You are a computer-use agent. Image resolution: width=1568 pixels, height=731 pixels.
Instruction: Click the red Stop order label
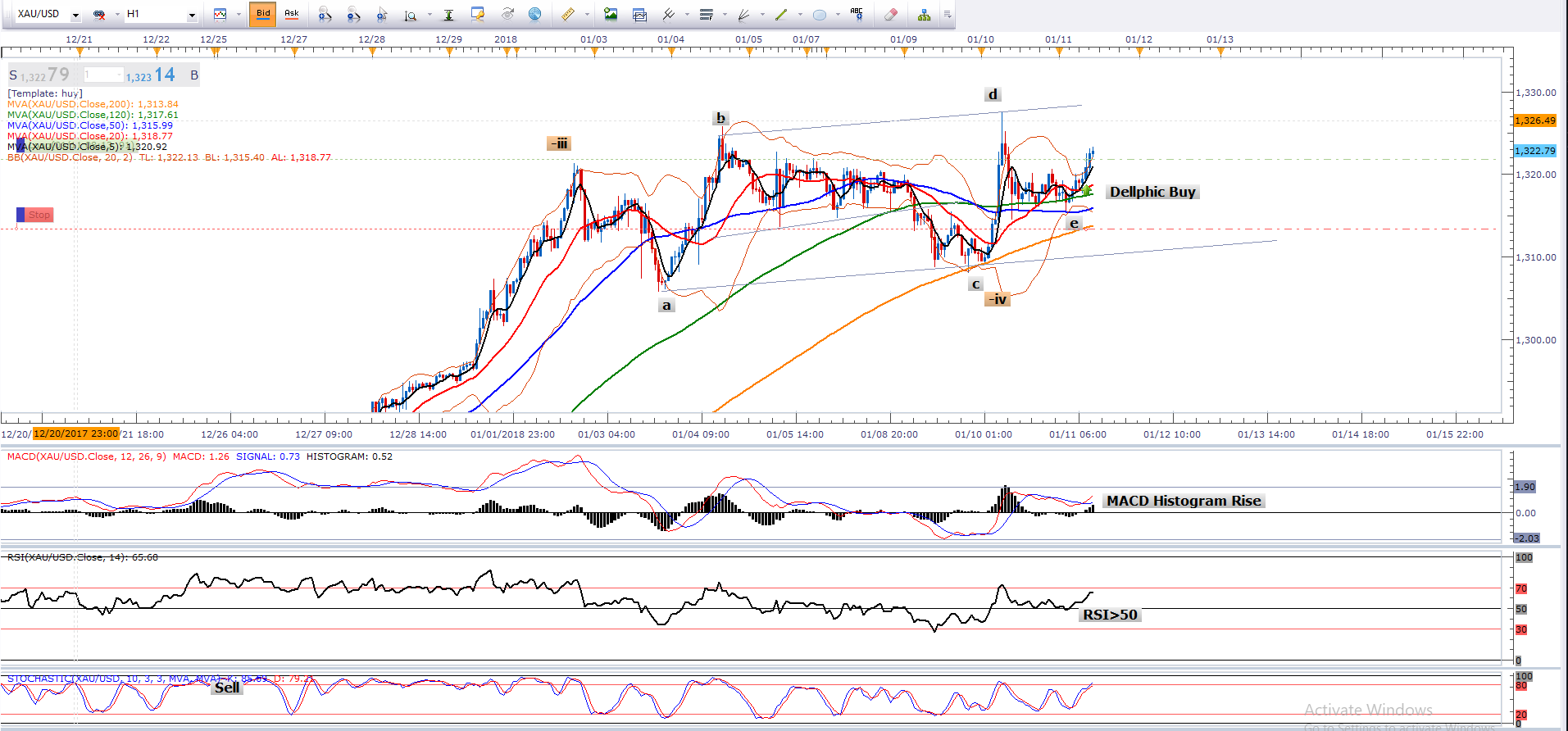tap(39, 215)
